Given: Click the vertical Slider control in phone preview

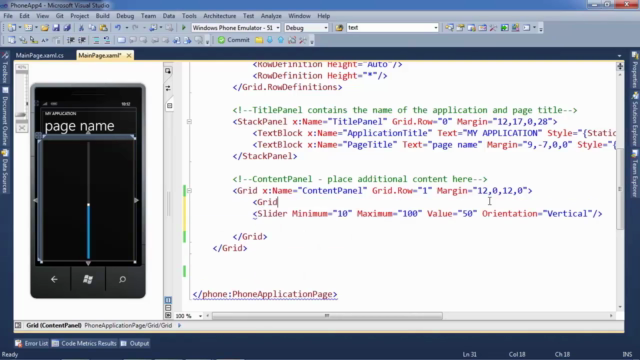Looking at the screenshot, I should (x=88, y=200).
